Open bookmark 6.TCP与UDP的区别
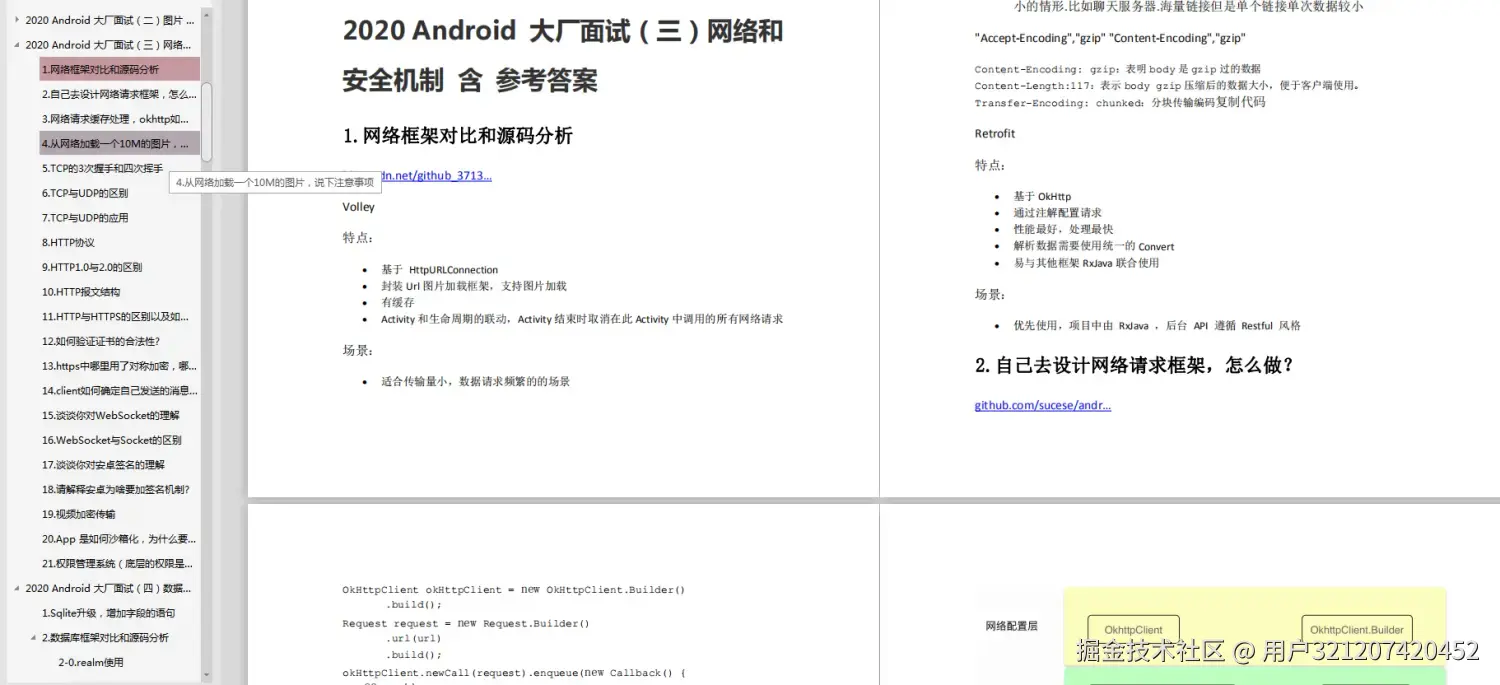Viewport: 1500px width, 685px height. [85, 193]
